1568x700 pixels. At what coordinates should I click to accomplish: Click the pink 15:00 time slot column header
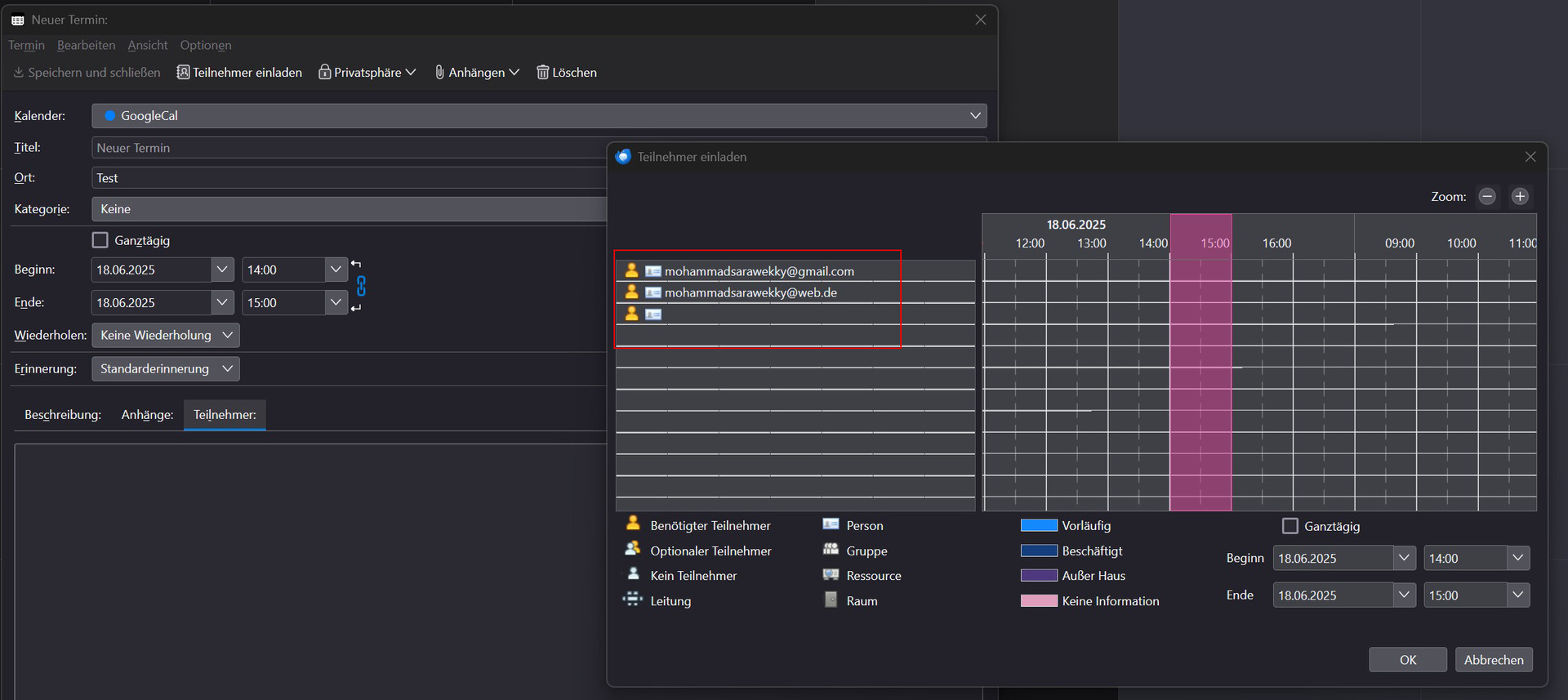pyautogui.click(x=1214, y=243)
